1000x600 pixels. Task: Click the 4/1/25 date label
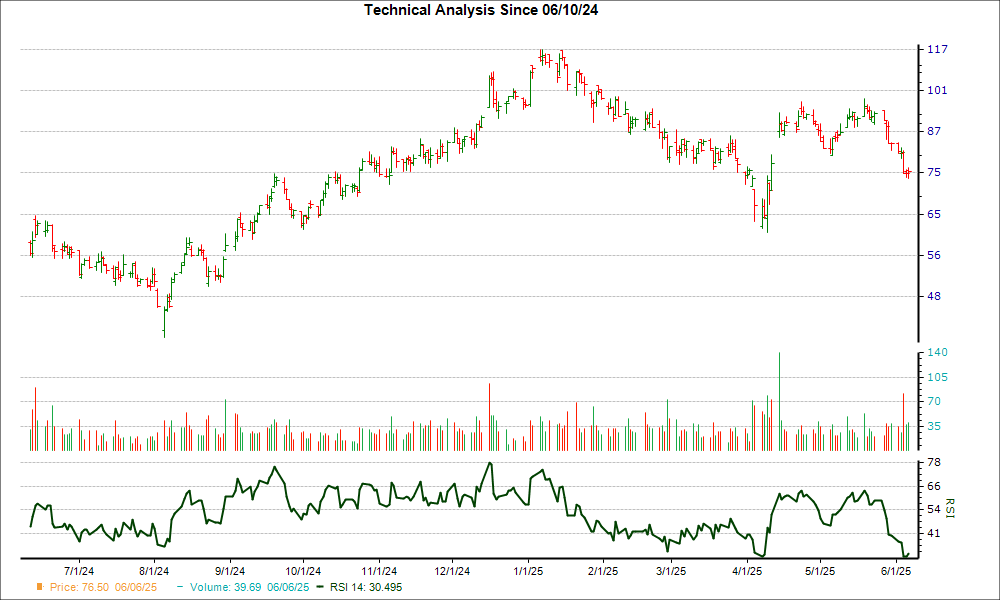[x=747, y=571]
